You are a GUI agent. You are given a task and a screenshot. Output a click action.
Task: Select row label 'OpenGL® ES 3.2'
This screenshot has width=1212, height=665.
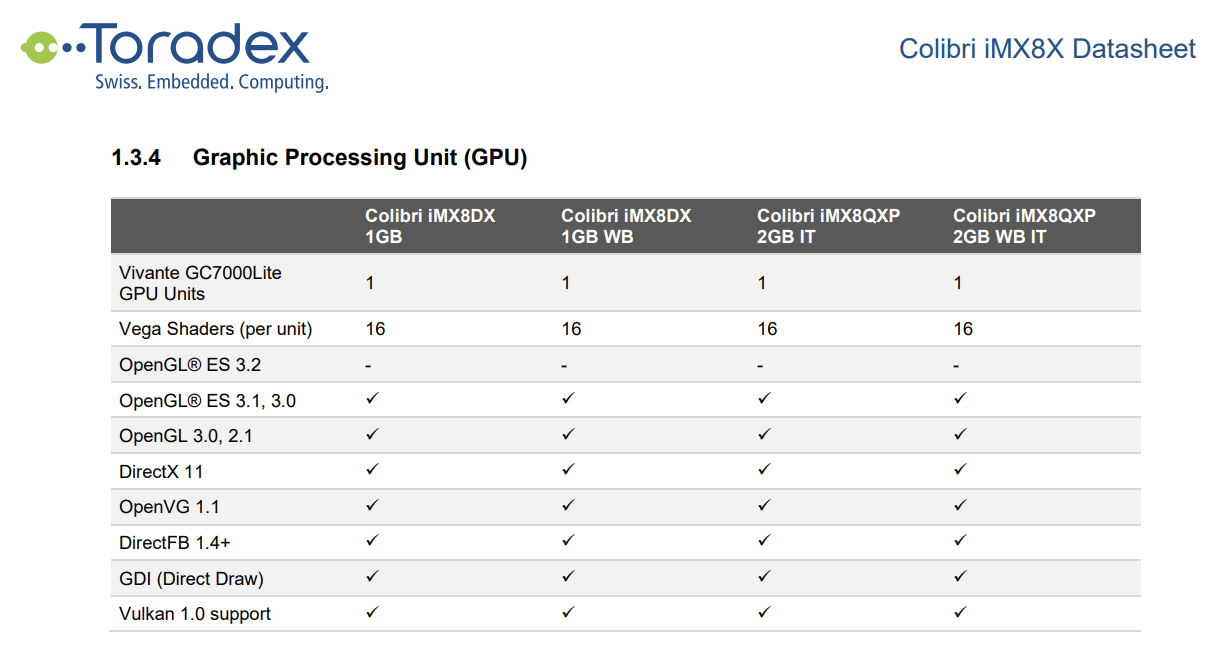(x=190, y=365)
